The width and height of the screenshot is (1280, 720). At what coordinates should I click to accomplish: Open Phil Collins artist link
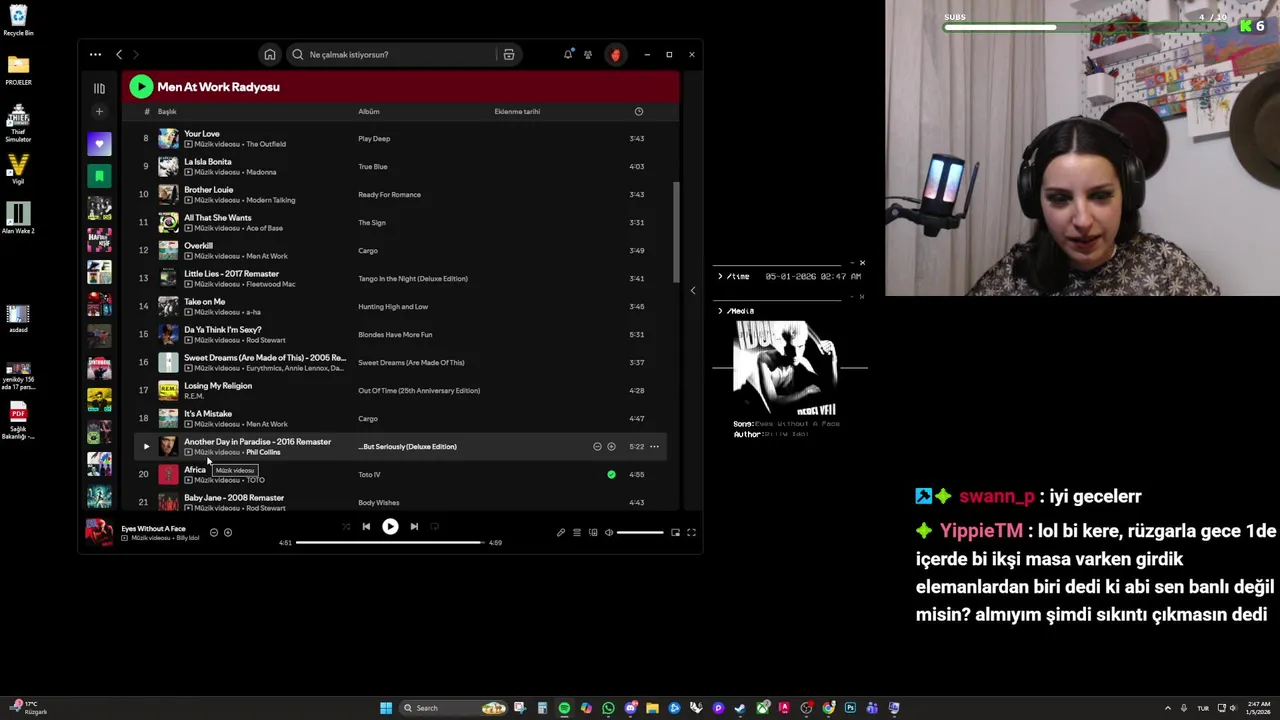[x=263, y=452]
